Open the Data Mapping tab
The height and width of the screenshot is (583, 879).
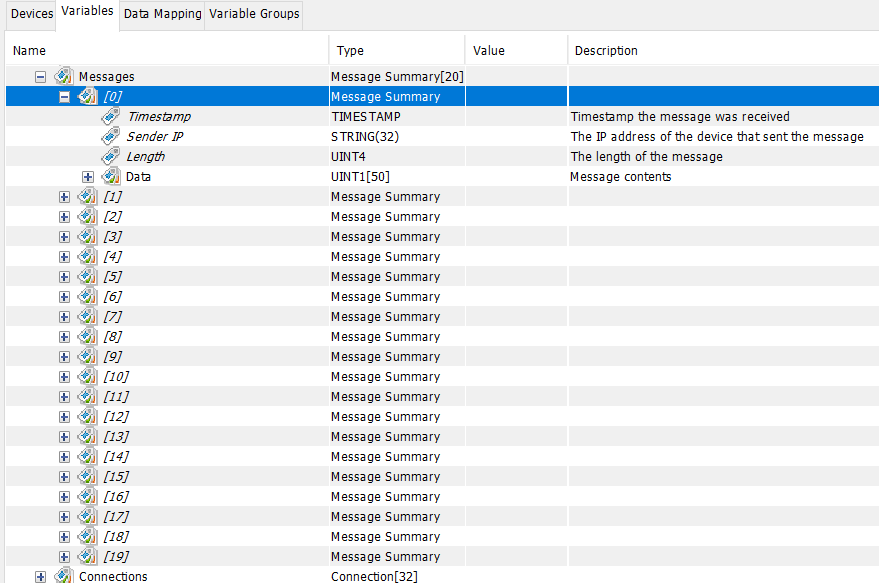coord(162,14)
